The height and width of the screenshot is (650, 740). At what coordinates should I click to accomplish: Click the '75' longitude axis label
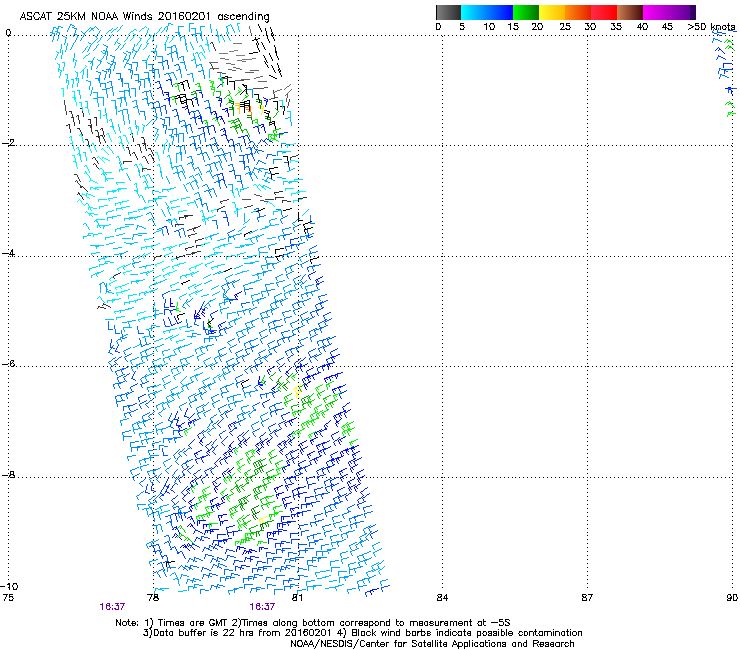8,598
